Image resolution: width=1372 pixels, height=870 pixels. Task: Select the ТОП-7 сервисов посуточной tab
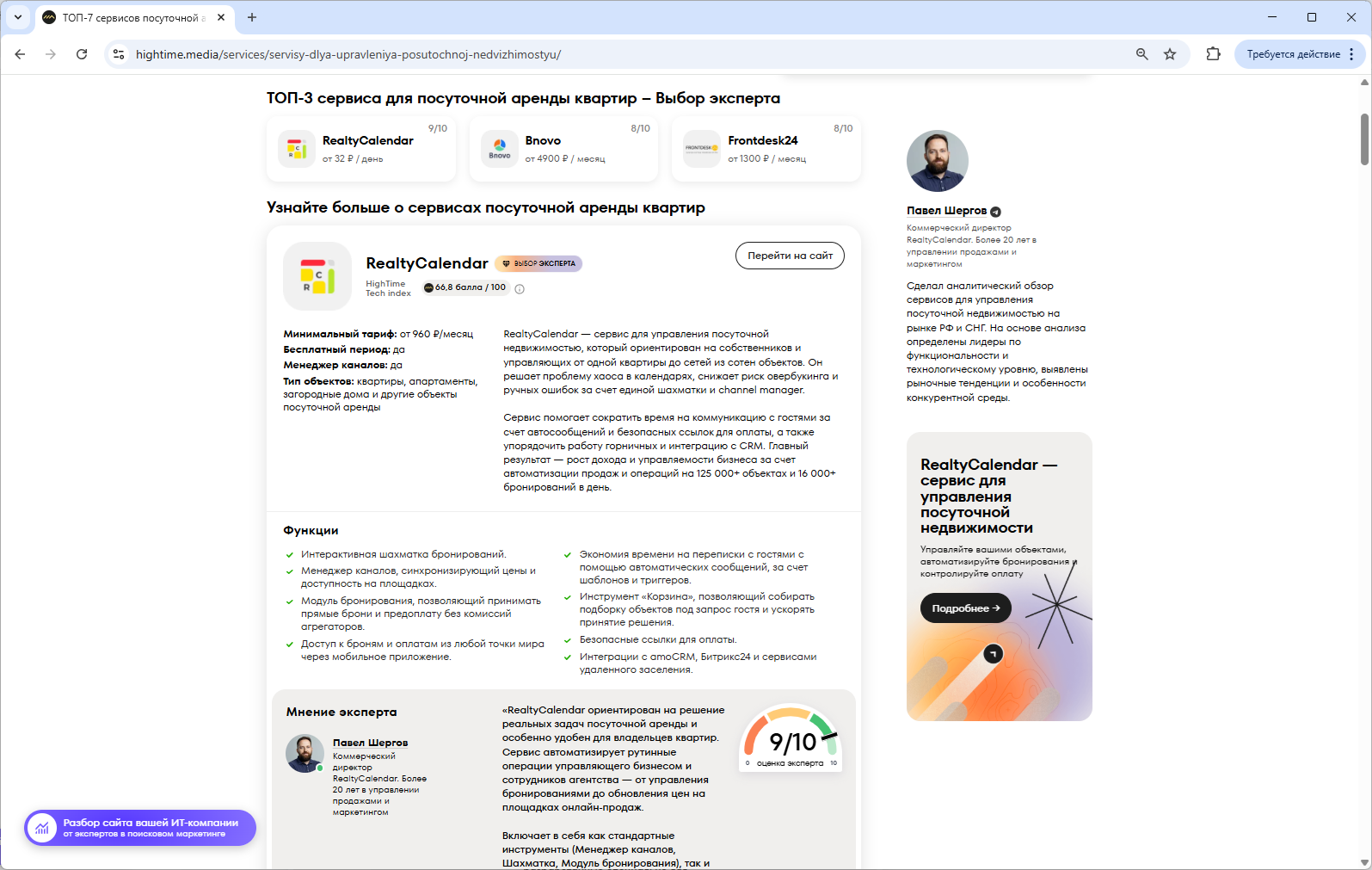coord(129,17)
